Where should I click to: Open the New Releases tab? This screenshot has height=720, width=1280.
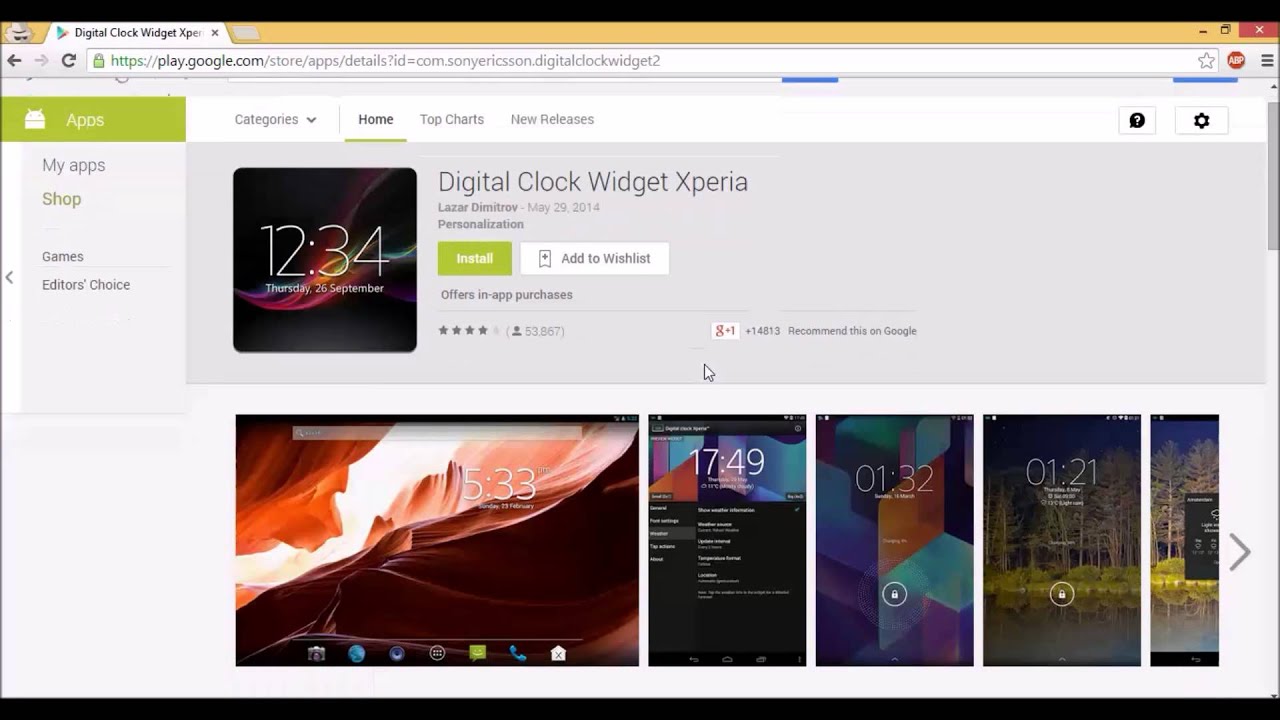(x=552, y=119)
